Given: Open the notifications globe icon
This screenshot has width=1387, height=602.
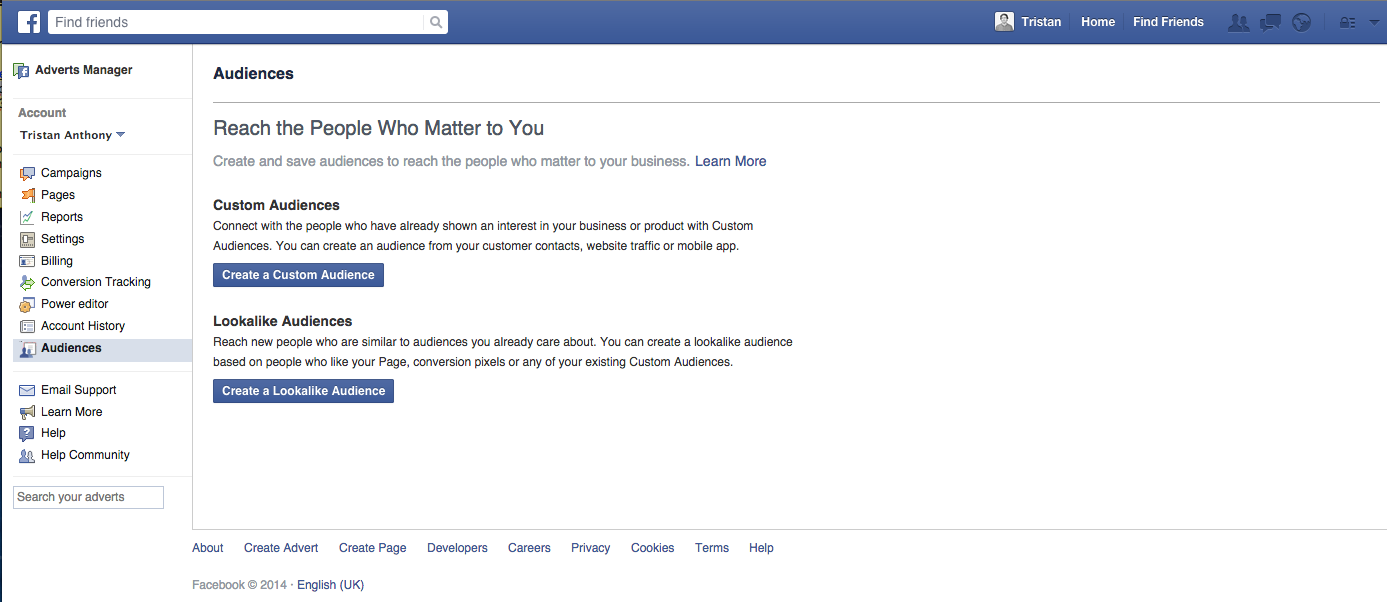Looking at the screenshot, I should [x=1301, y=22].
